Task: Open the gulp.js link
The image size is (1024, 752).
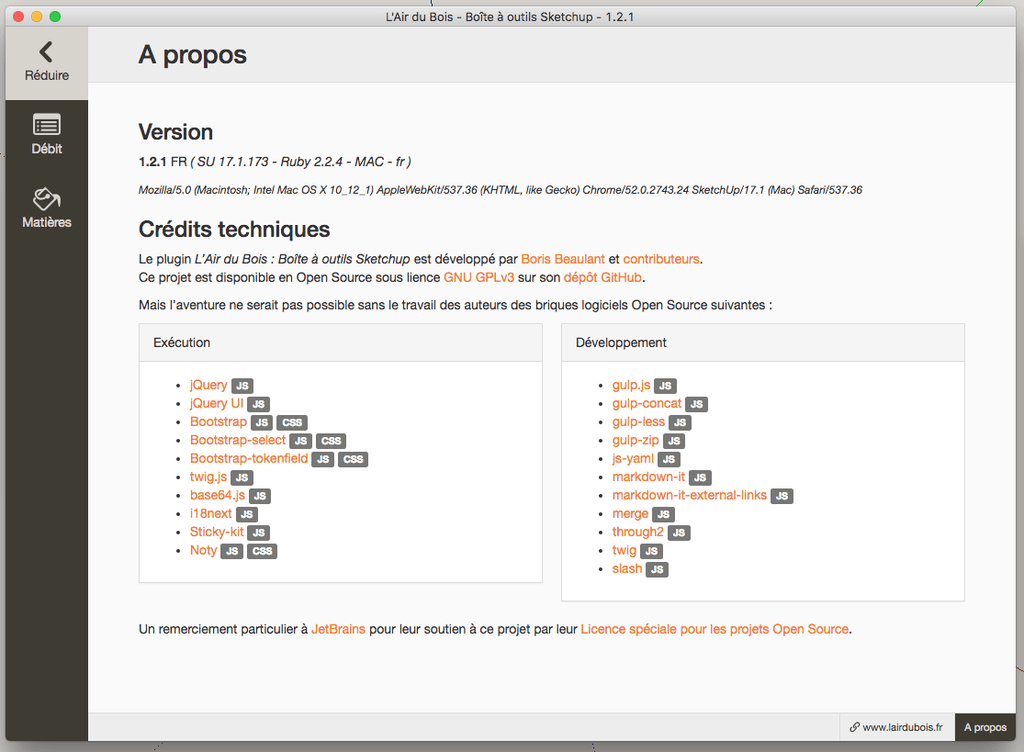Action: click(x=631, y=385)
